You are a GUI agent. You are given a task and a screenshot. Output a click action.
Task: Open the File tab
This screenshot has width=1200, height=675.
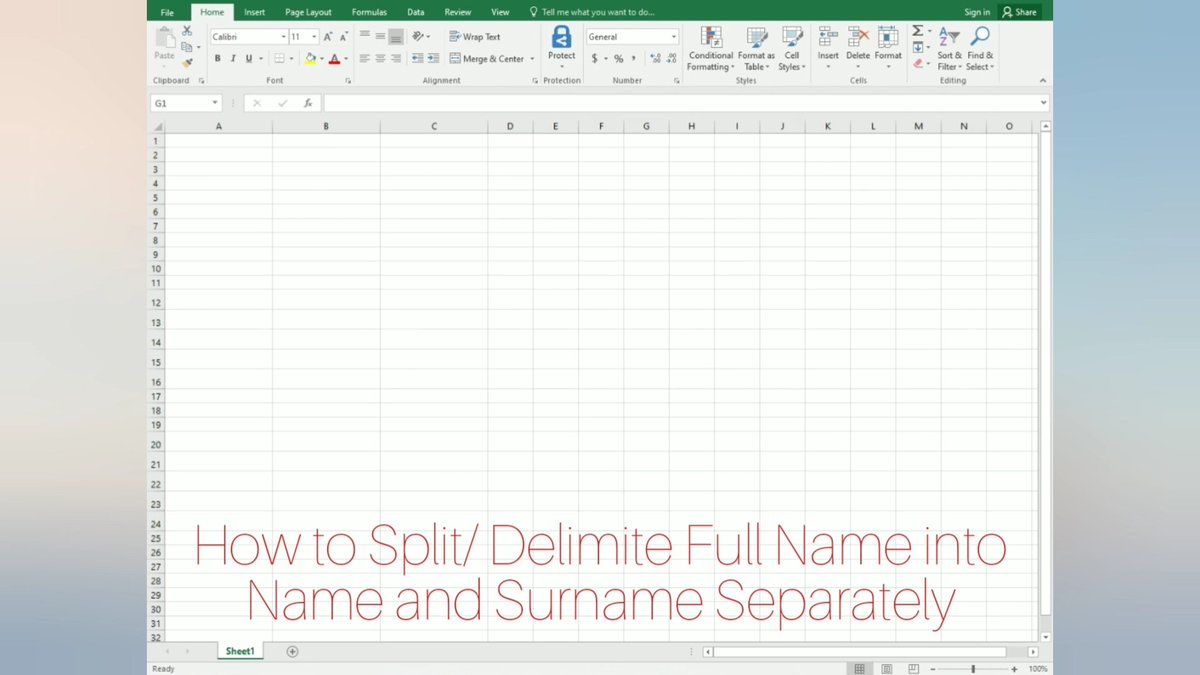[167, 12]
